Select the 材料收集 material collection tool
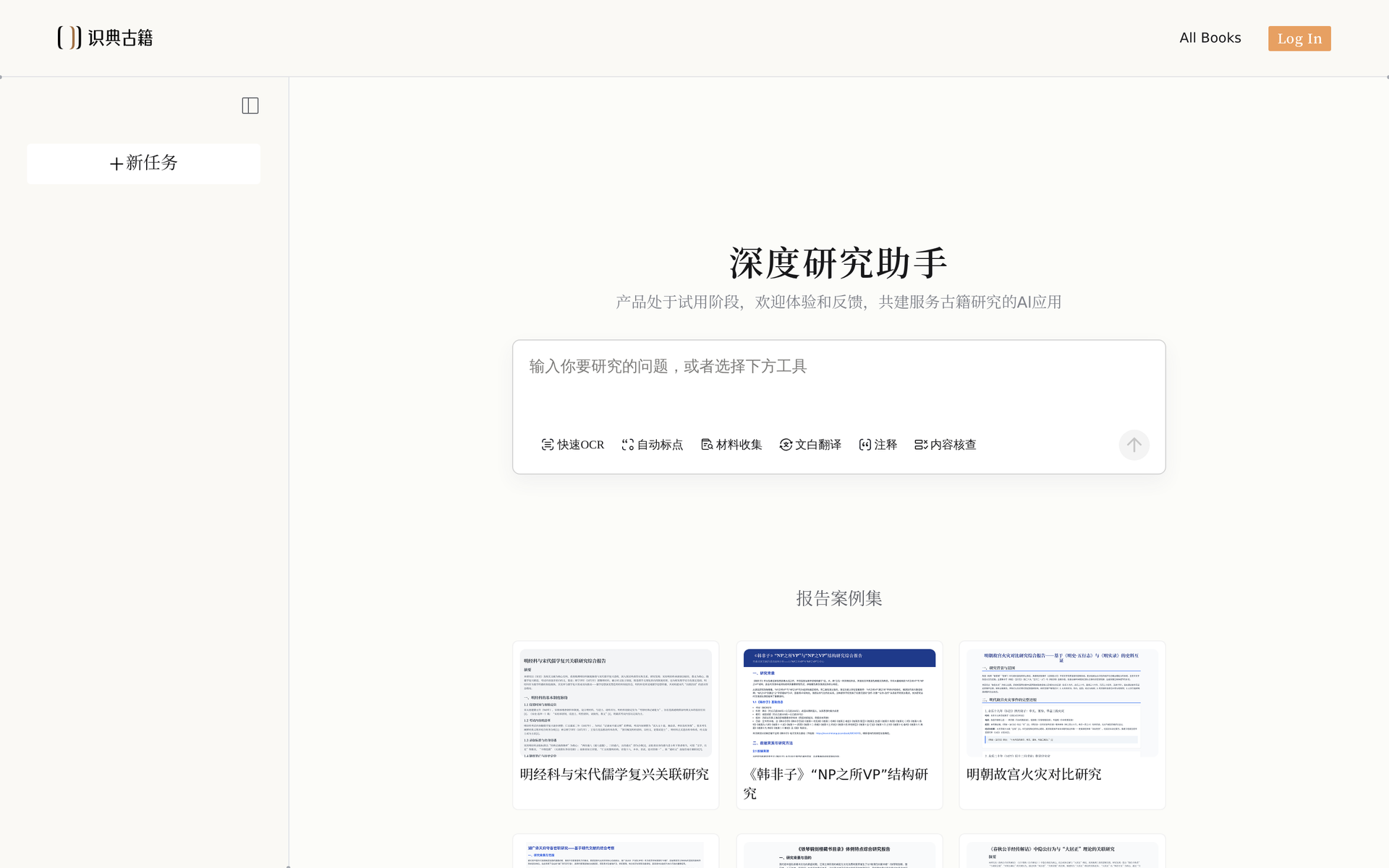The width and height of the screenshot is (1389, 868). pos(731,445)
